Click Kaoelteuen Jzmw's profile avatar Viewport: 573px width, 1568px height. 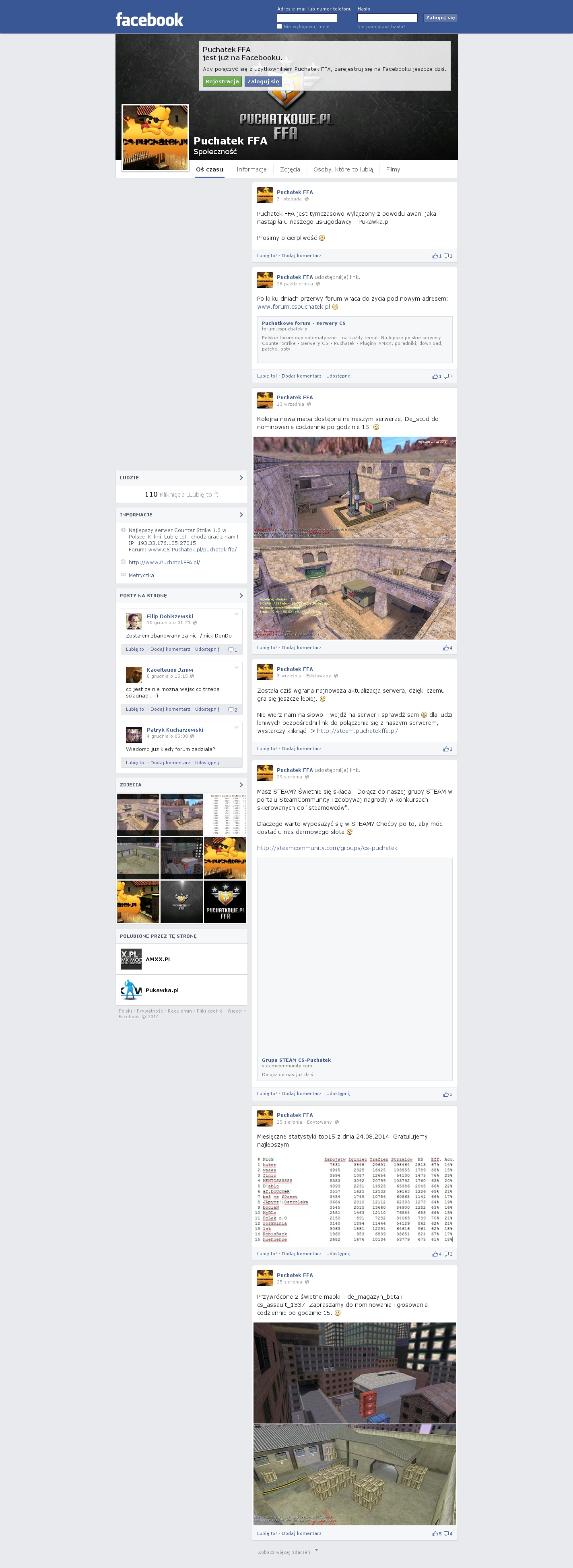(134, 675)
